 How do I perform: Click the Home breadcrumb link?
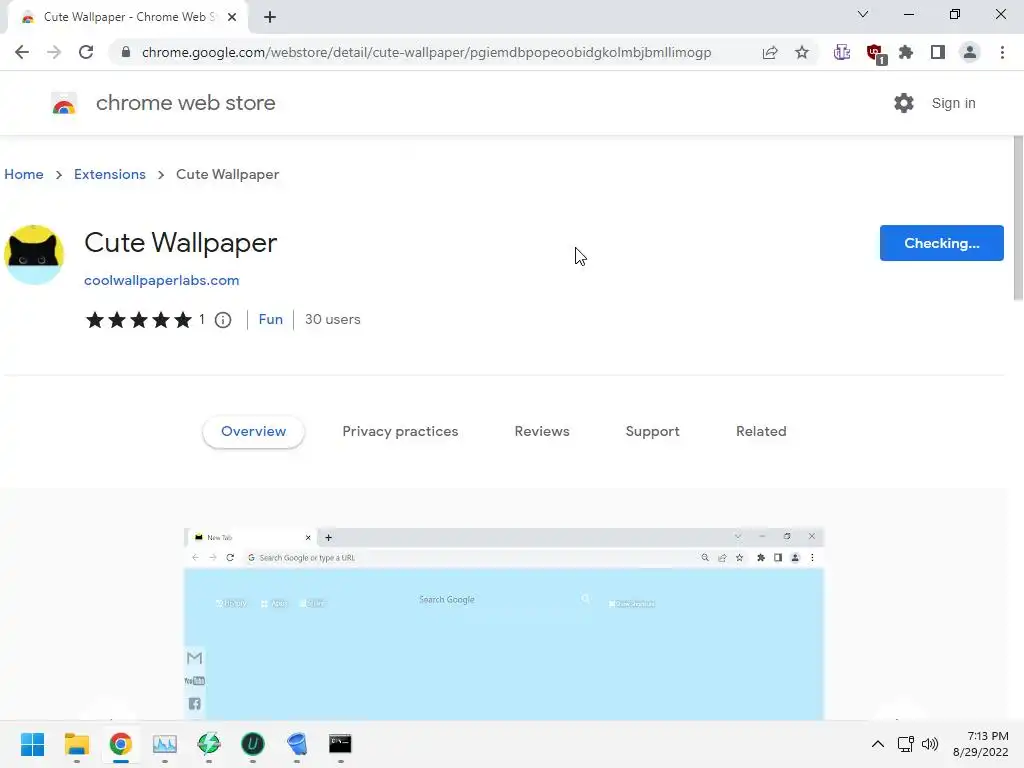[x=24, y=174]
